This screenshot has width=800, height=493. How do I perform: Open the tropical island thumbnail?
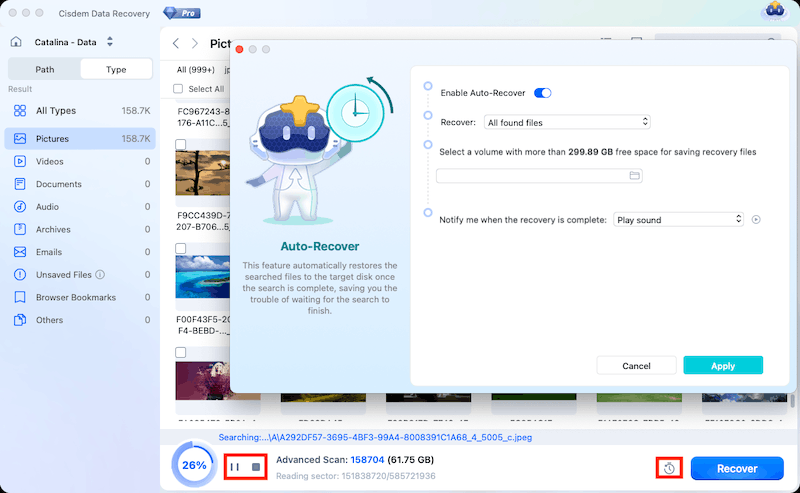point(203,277)
